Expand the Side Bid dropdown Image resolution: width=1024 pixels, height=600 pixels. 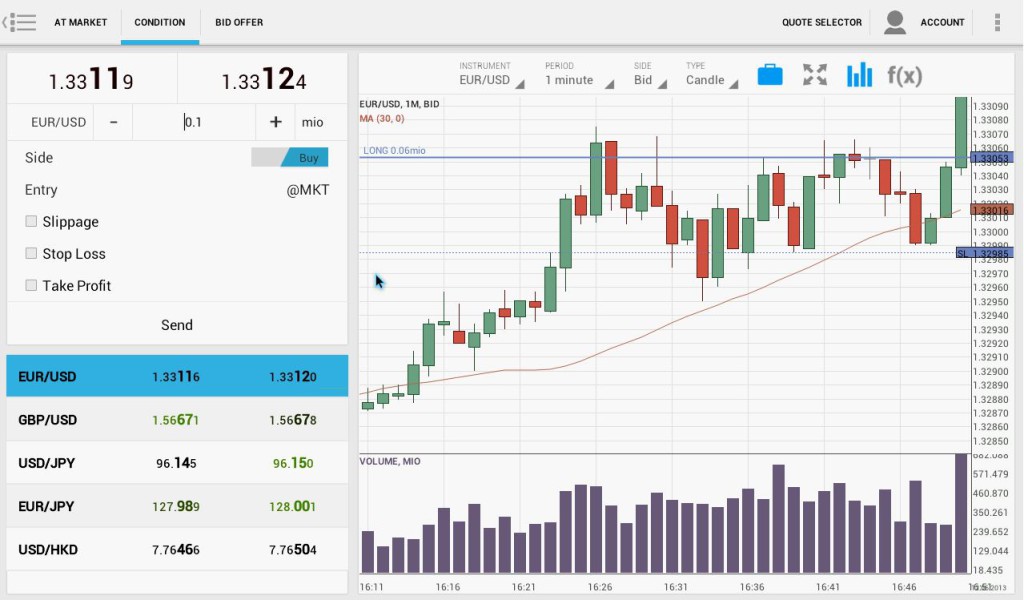(x=649, y=75)
